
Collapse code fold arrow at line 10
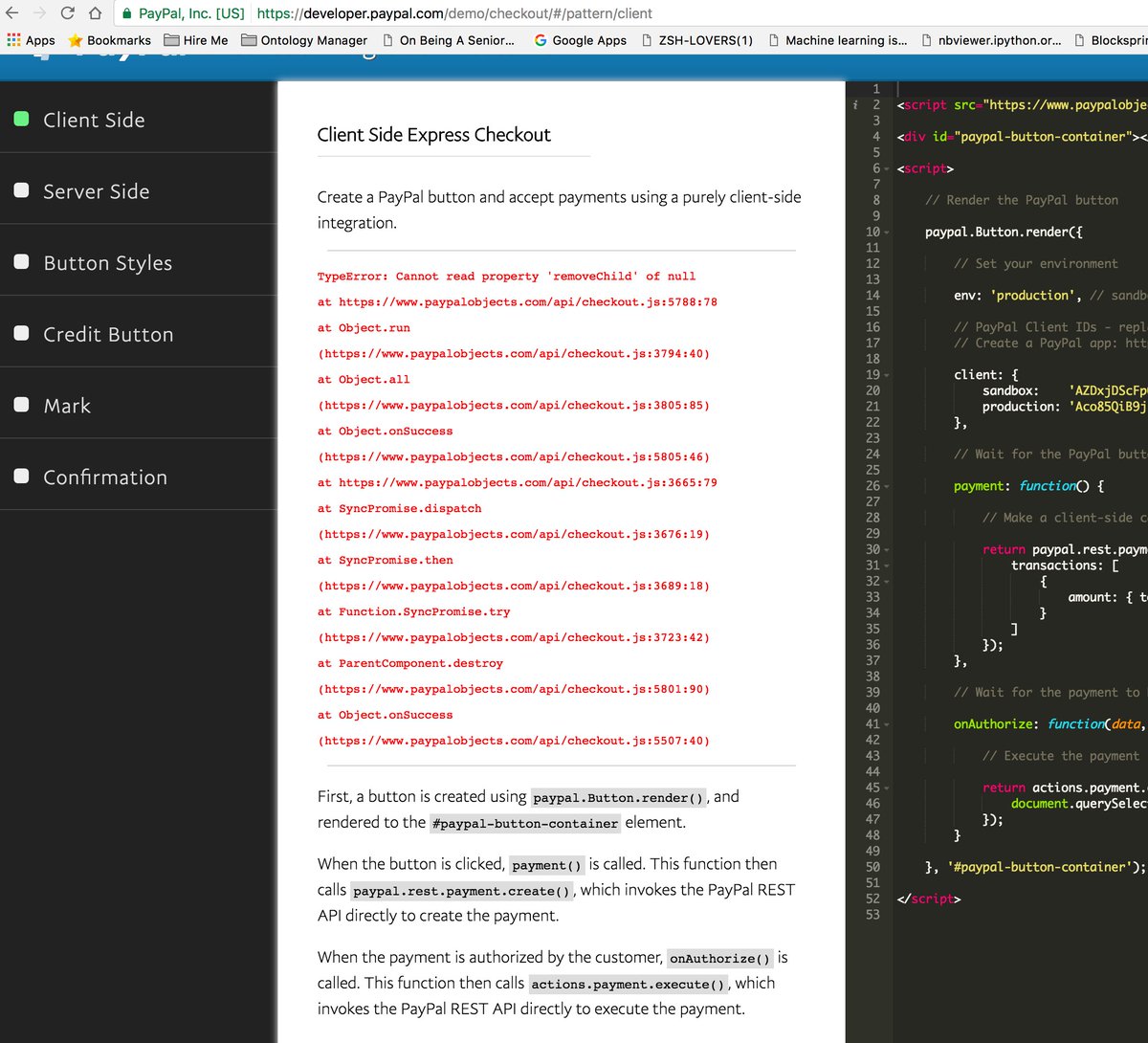887,232
